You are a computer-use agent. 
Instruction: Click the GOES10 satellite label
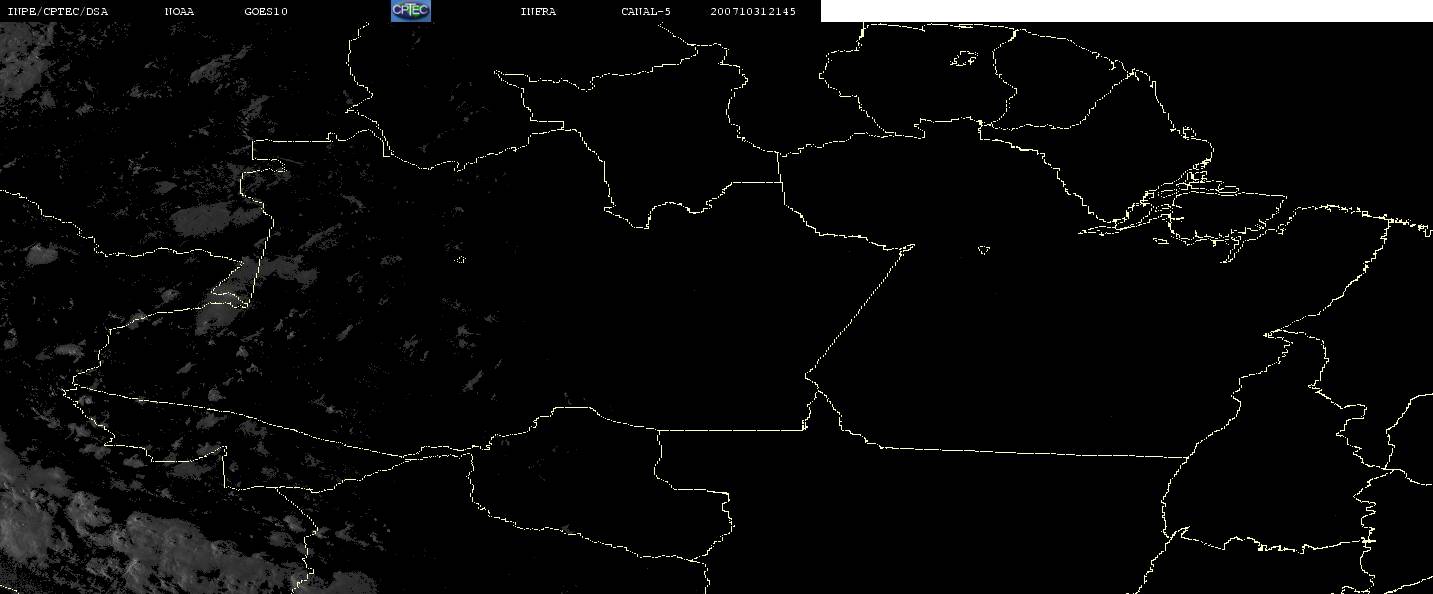pos(266,11)
